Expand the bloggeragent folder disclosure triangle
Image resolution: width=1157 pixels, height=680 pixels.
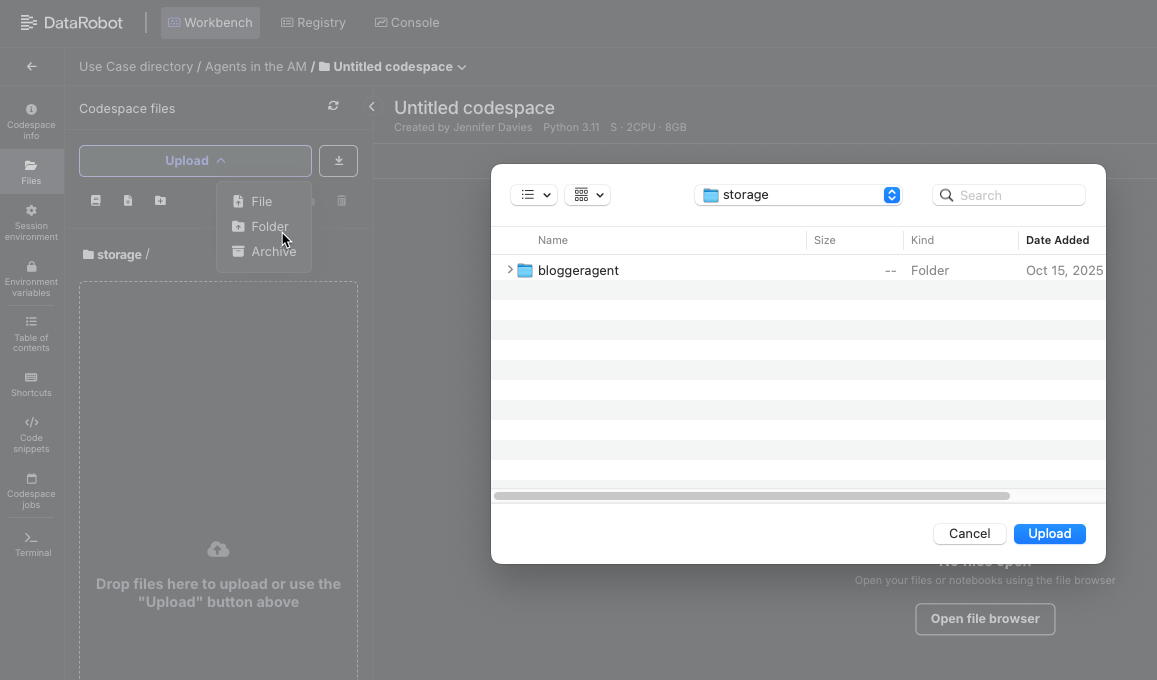point(510,270)
